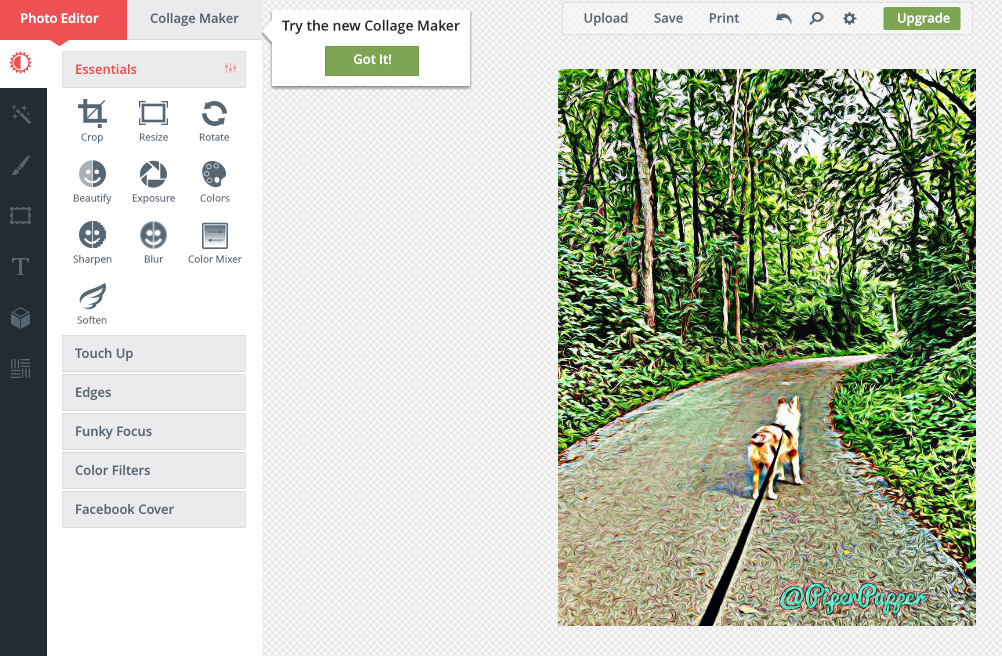Choose the Rotate tool

coord(214,120)
